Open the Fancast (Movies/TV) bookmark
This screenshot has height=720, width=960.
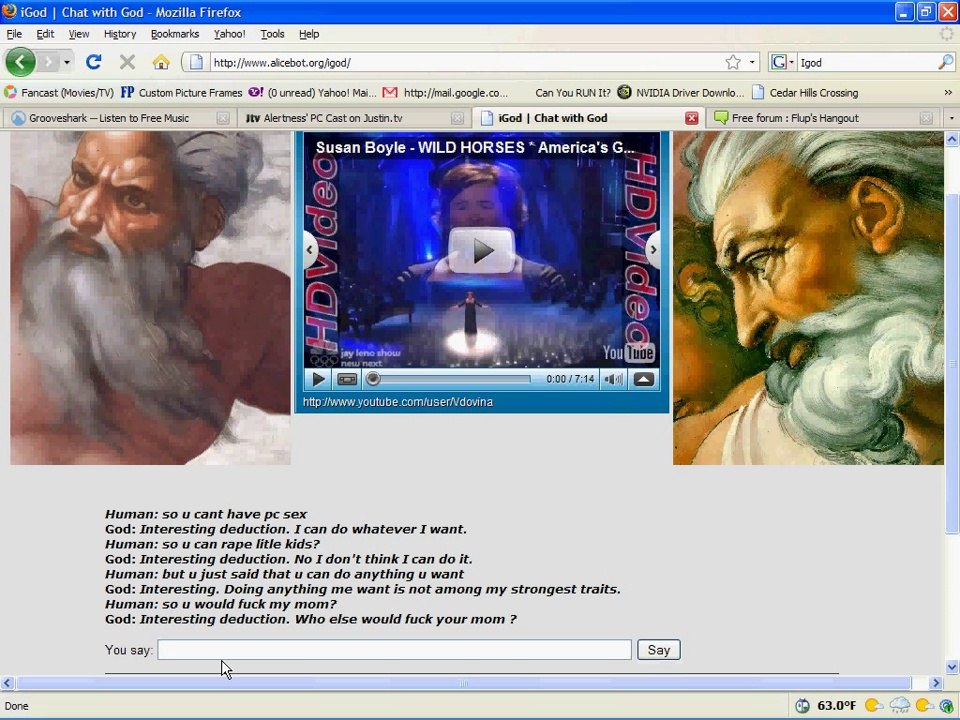(59, 92)
